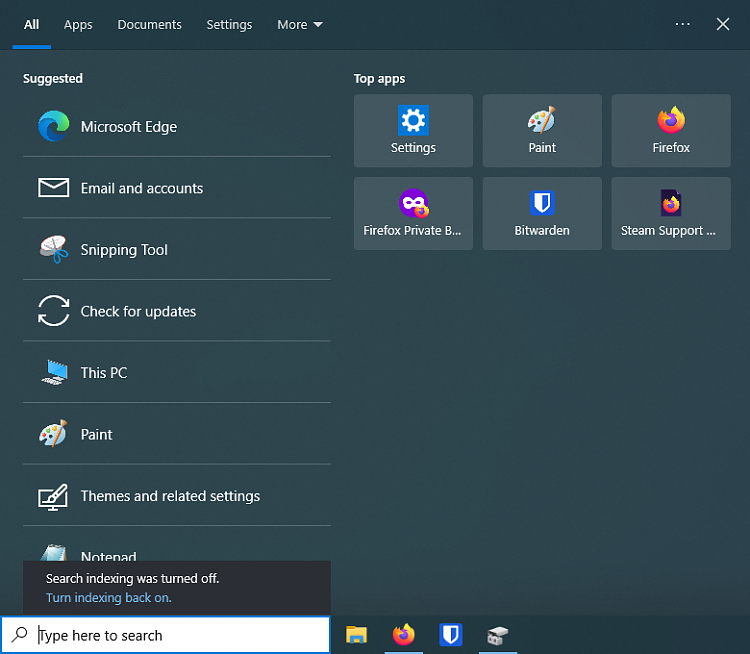Expand the More filters dropdown
This screenshot has width=750, height=654.
click(x=300, y=24)
